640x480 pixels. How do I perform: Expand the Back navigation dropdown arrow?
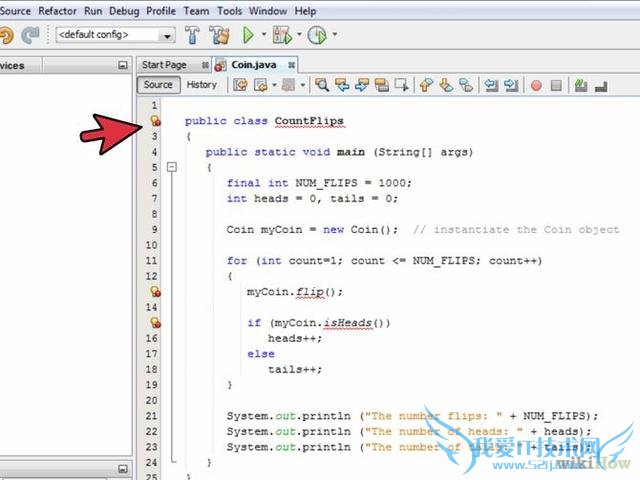[274, 85]
